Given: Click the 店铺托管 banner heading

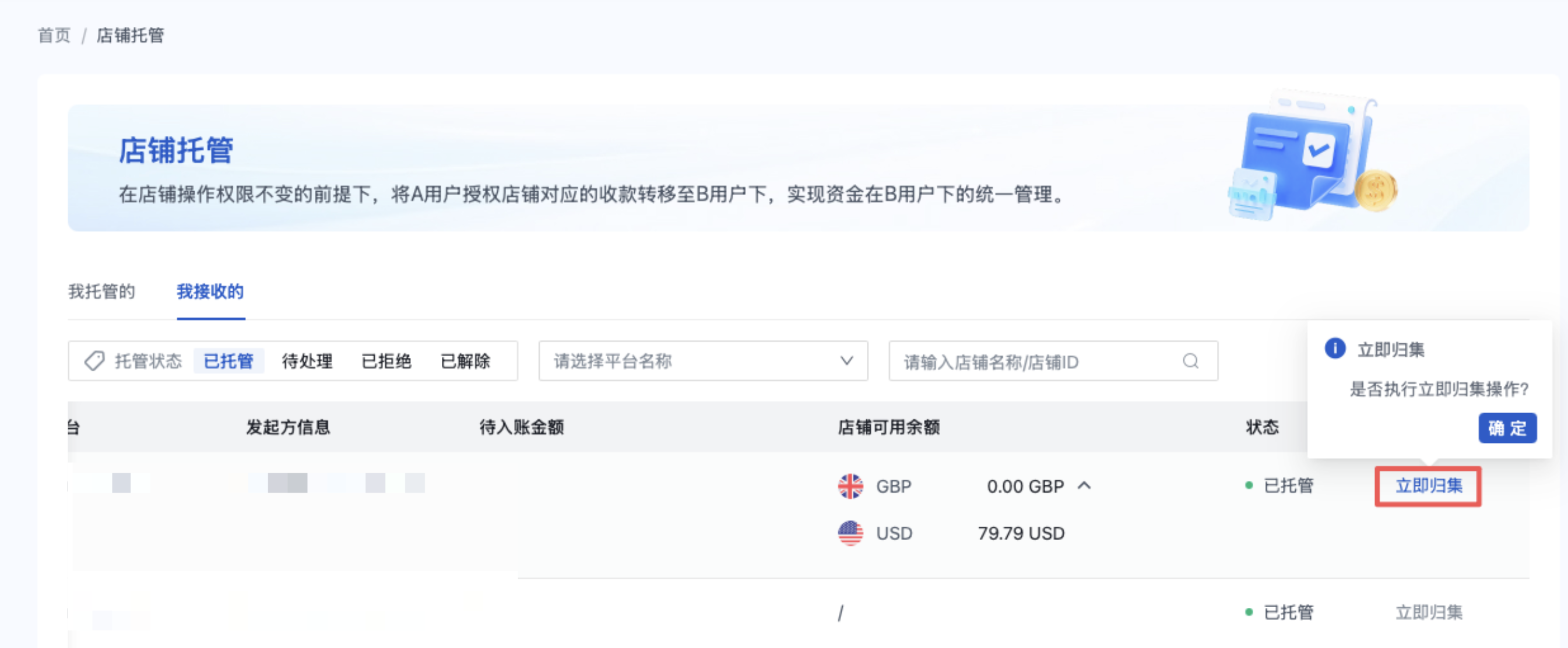Looking at the screenshot, I should pos(176,150).
